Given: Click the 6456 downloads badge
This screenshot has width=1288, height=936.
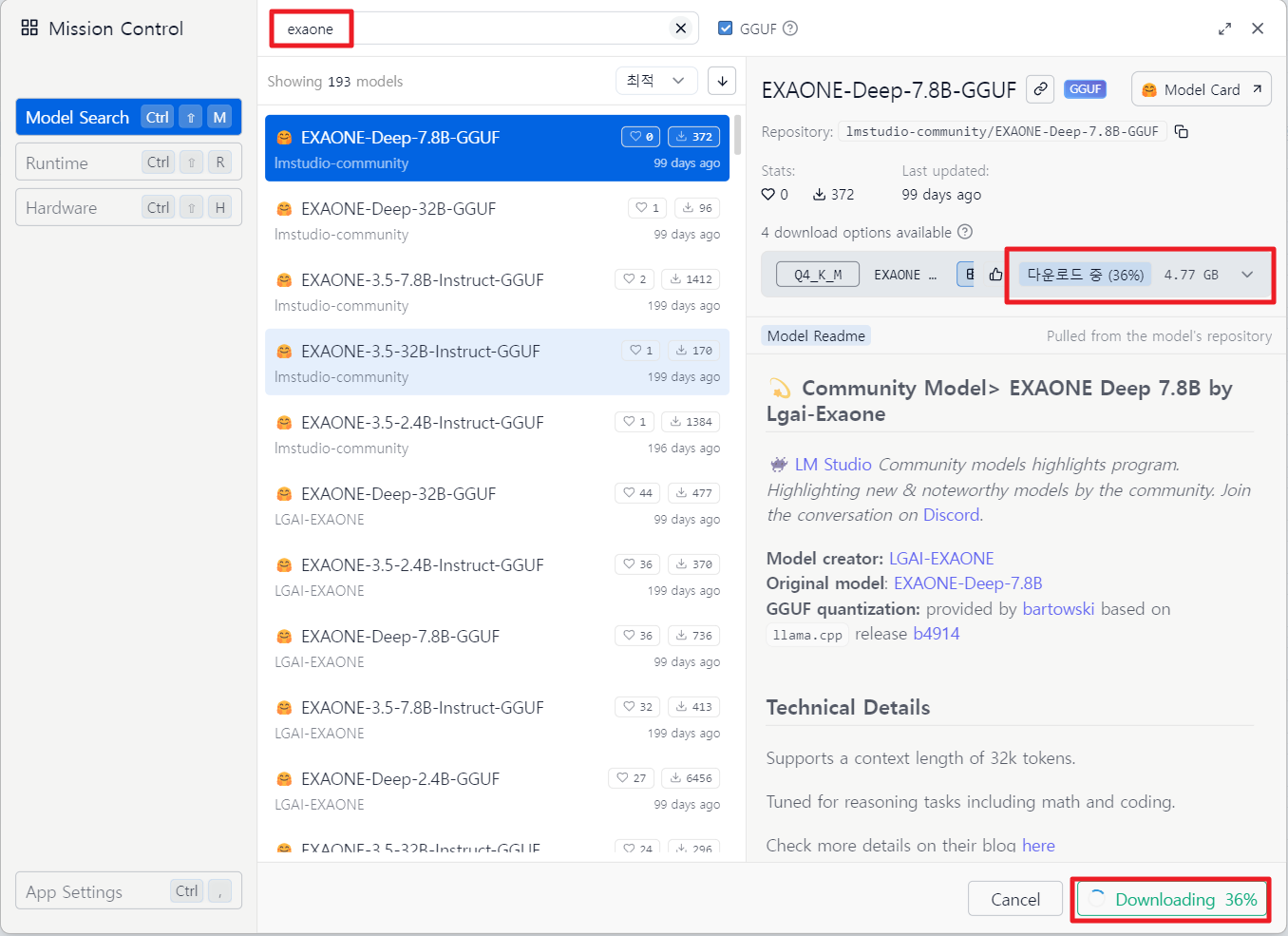Looking at the screenshot, I should pyautogui.click(x=691, y=778).
